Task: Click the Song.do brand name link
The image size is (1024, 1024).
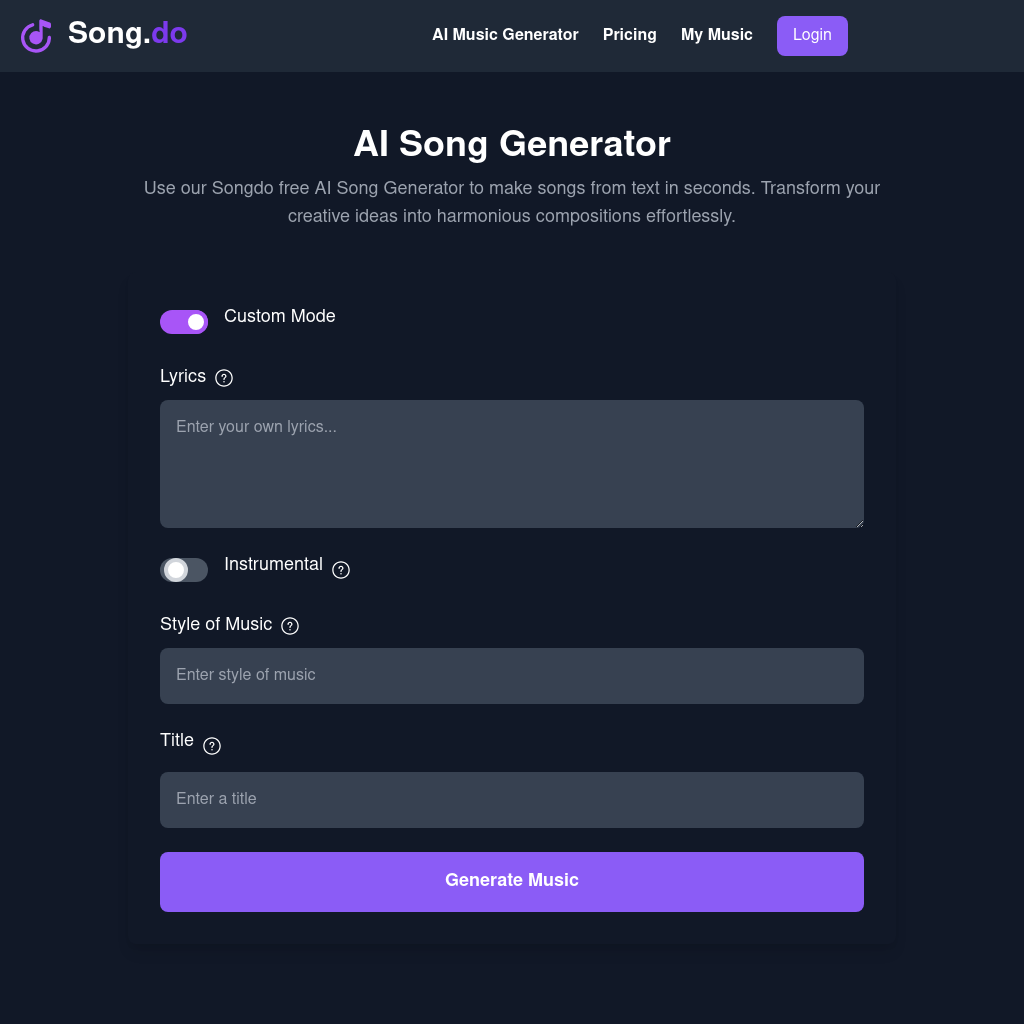Action: 127,33
